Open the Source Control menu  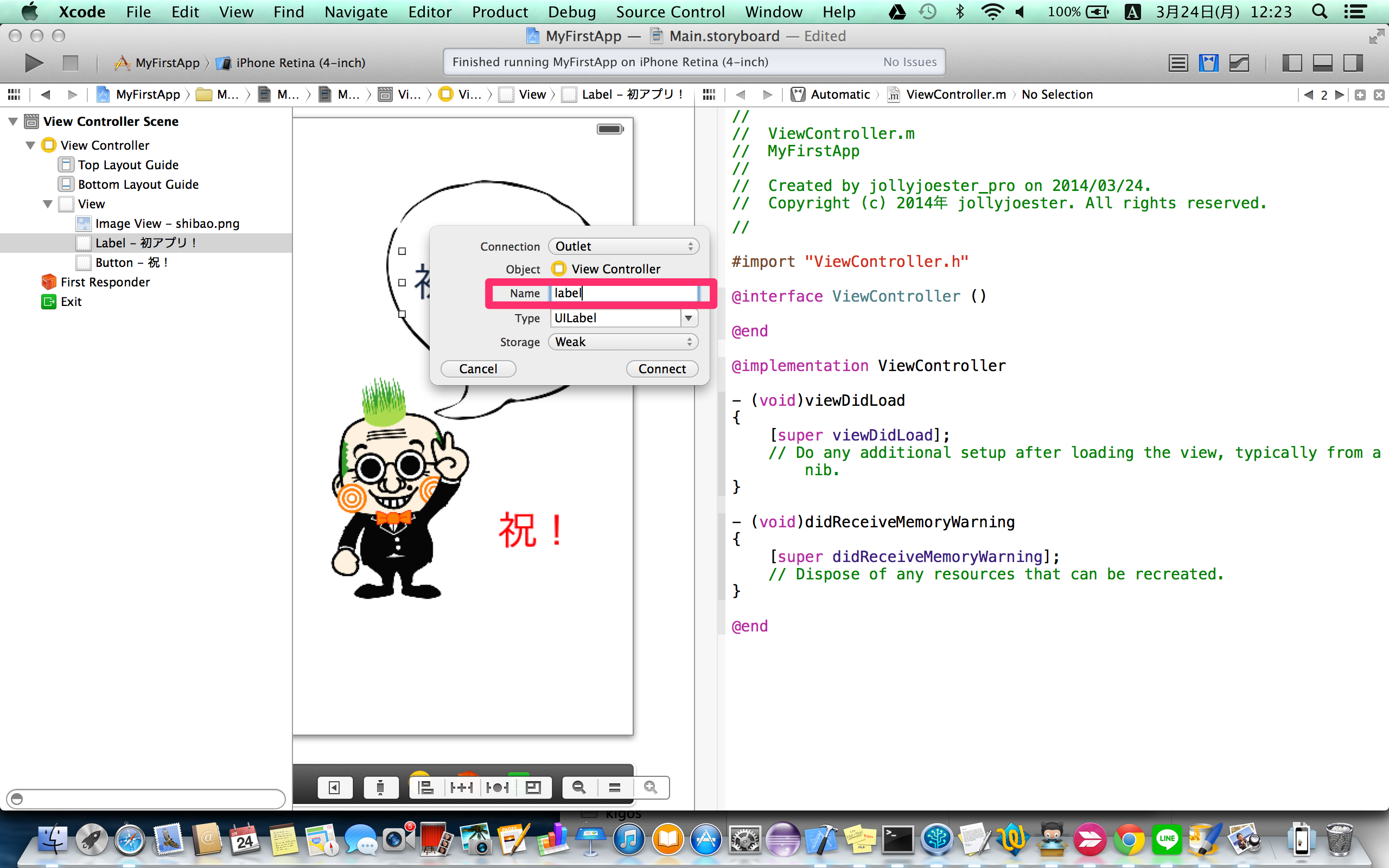click(670, 11)
